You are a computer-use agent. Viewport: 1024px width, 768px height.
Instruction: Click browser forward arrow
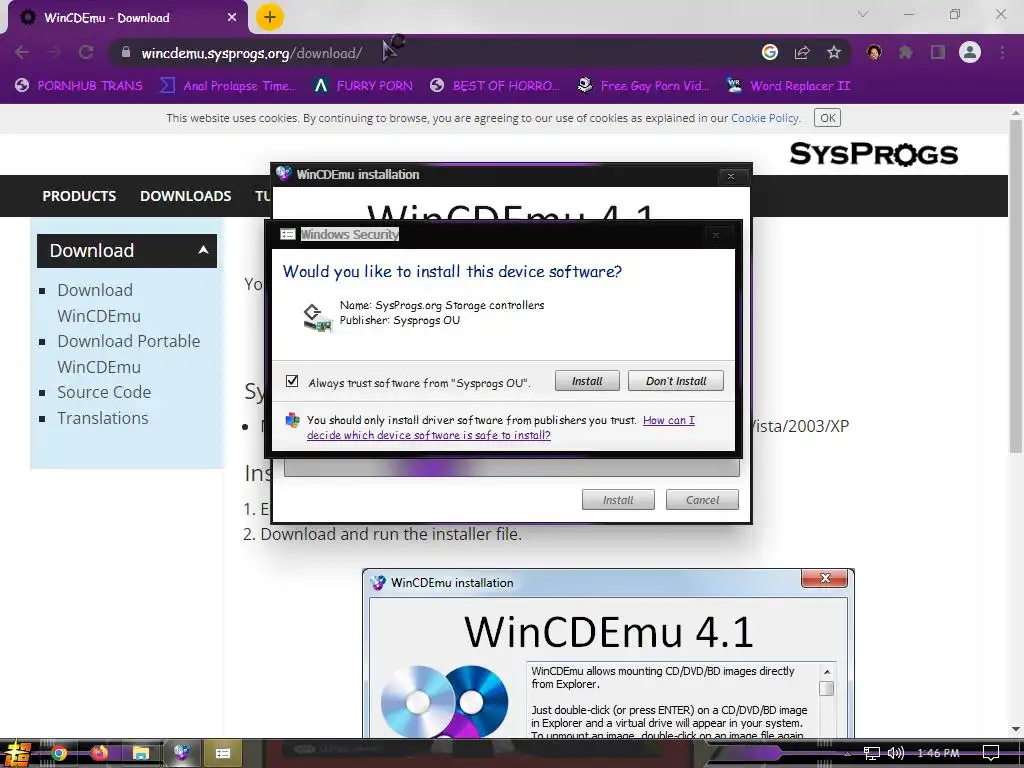54,52
